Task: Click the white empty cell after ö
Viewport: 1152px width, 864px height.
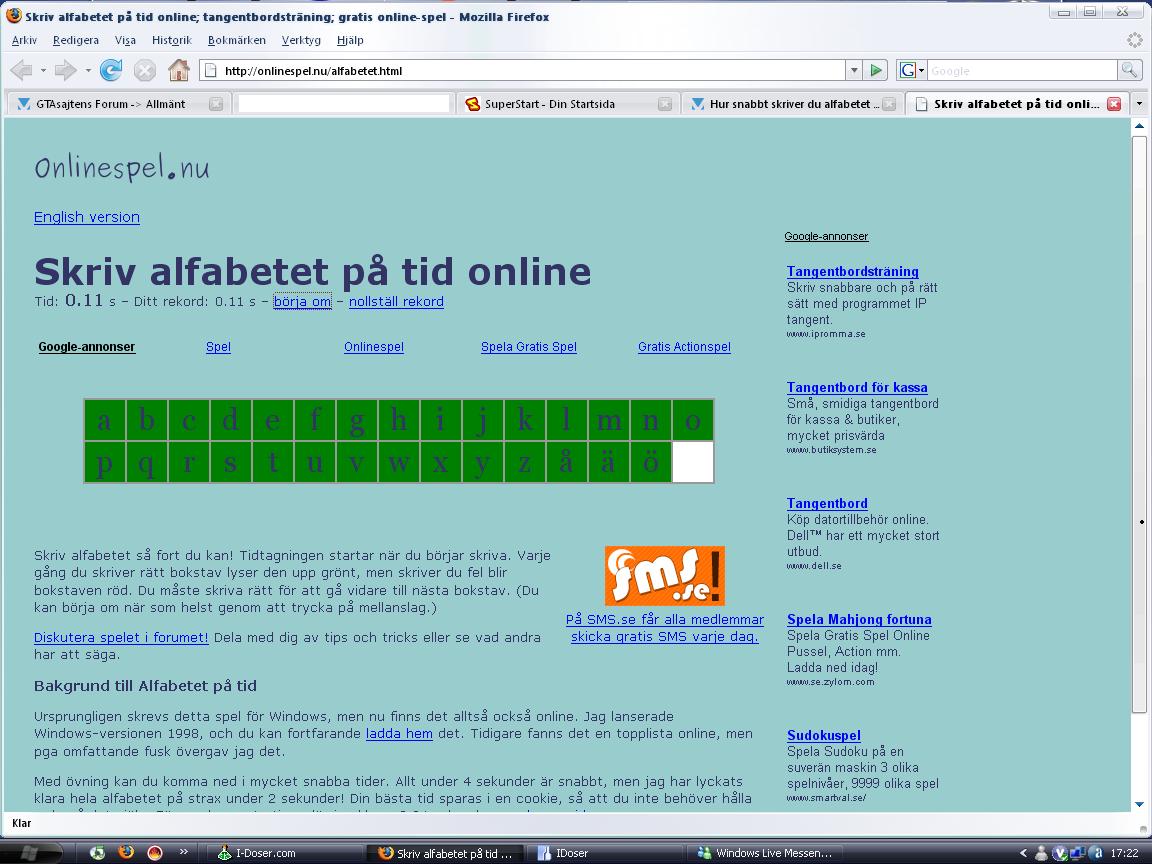Action: click(693, 462)
